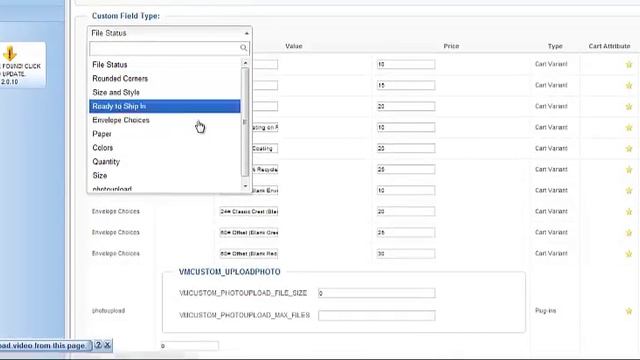Click the dropdown list scrollbar down arrow
The image size is (640, 360).
pyautogui.click(x=245, y=186)
